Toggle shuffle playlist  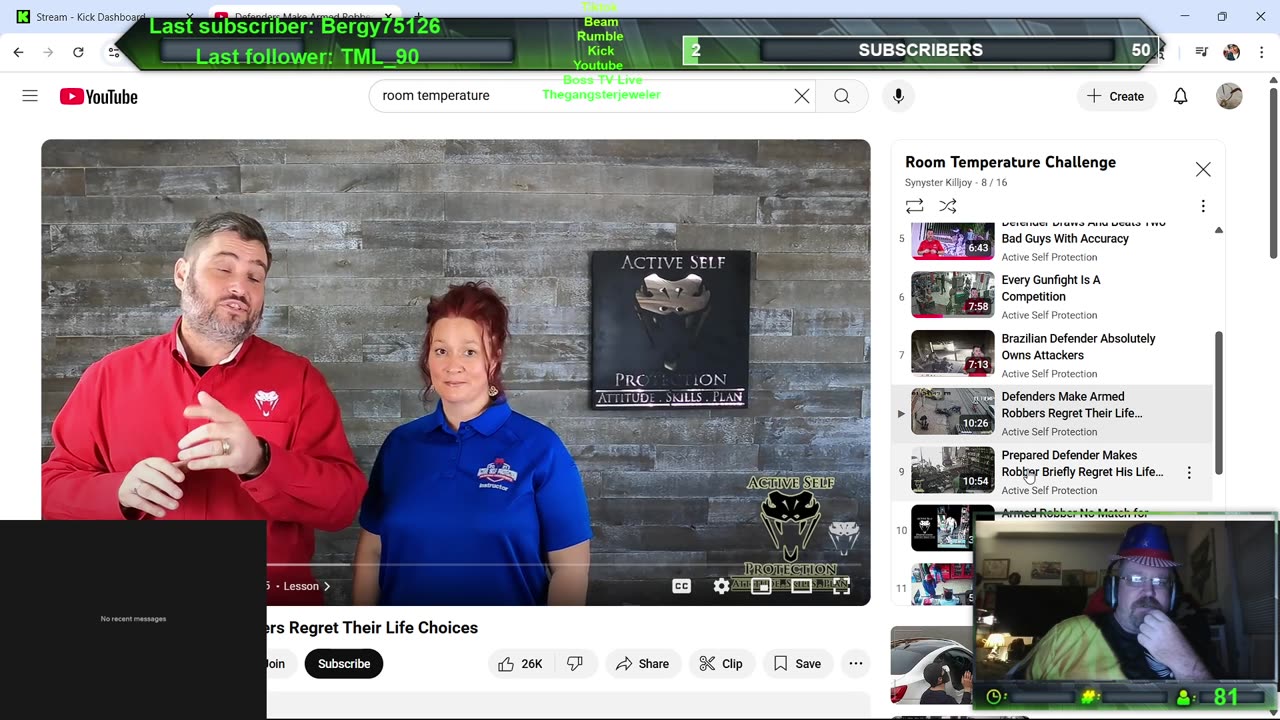[948, 206]
